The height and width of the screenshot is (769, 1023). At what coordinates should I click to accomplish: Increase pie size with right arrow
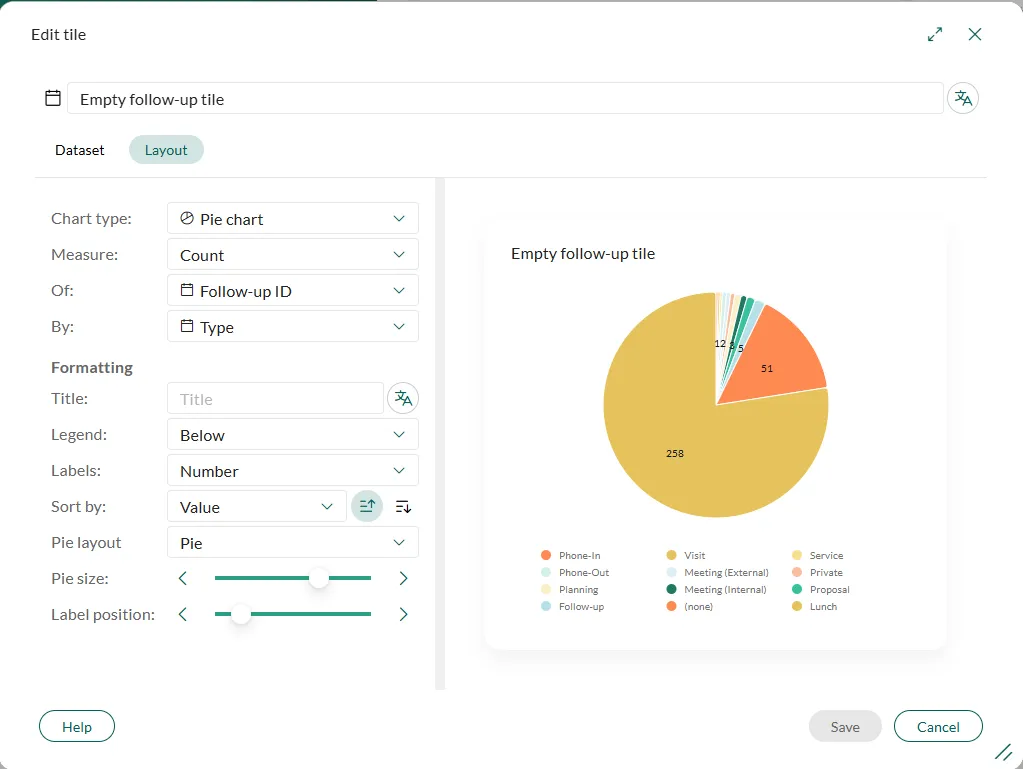[403, 578]
